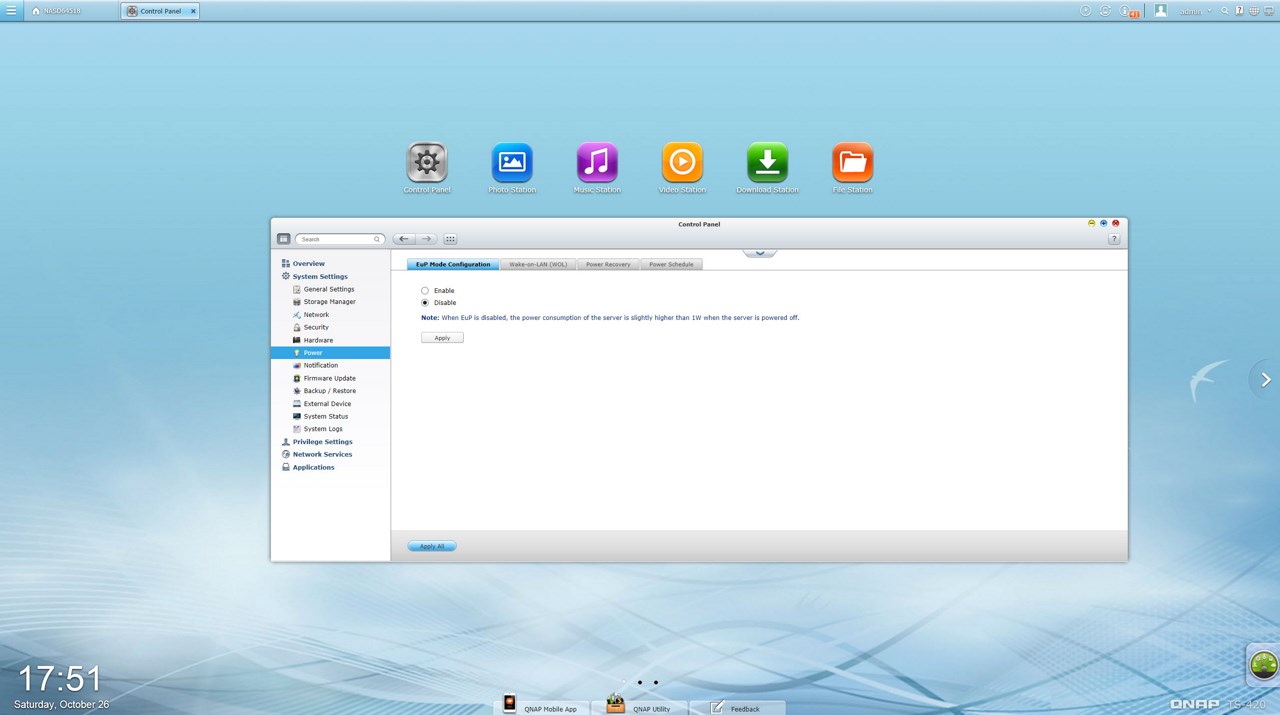Switch to EuP Mode Configuration tab
The image size is (1280, 715).
453,265
